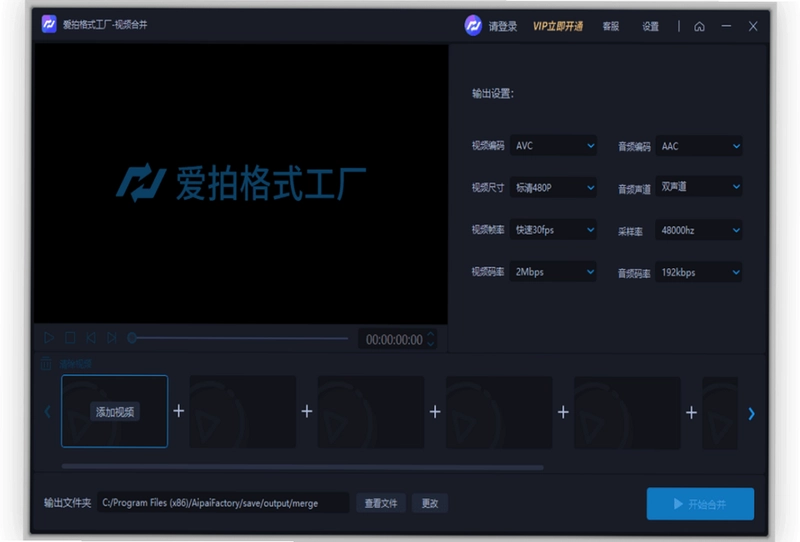
Task: Expand 视频尺寸 标清480P dropdown
Action: pyautogui.click(x=553, y=187)
